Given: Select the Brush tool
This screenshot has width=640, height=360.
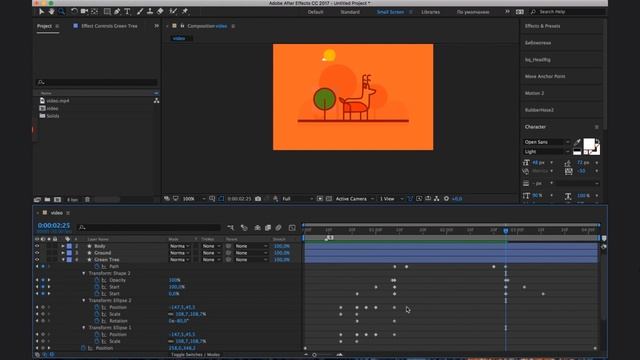Looking at the screenshot, I should coord(140,11).
